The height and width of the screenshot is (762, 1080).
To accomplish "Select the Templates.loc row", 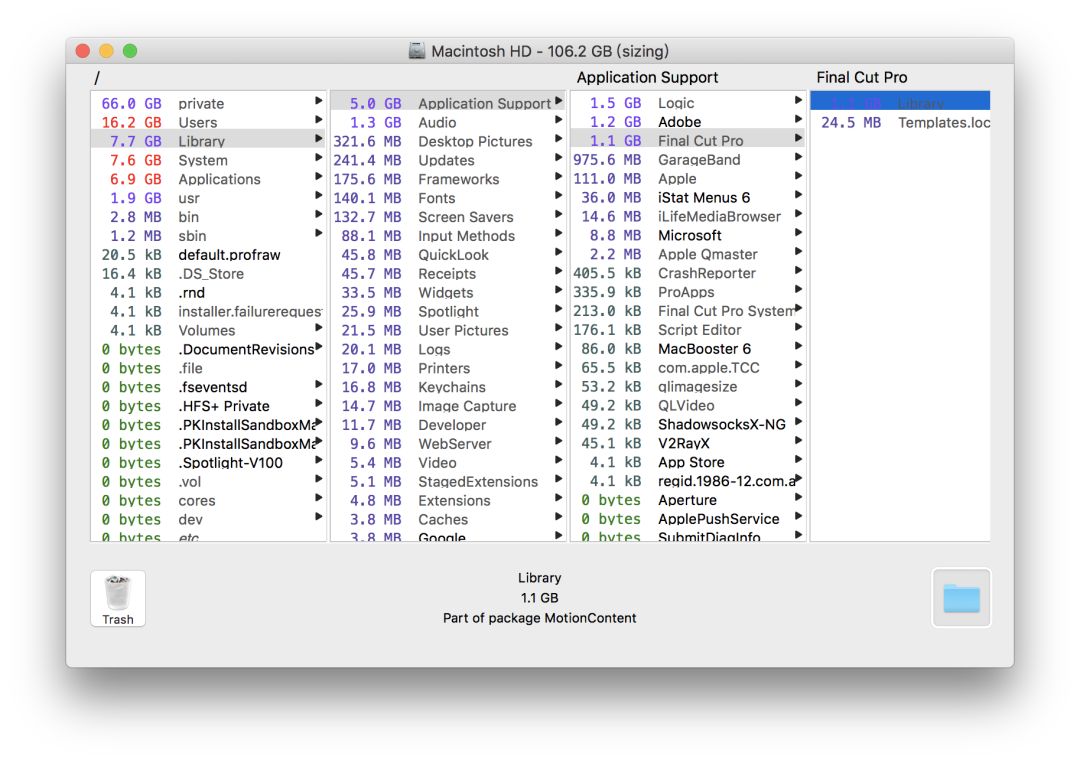I will [x=900, y=123].
